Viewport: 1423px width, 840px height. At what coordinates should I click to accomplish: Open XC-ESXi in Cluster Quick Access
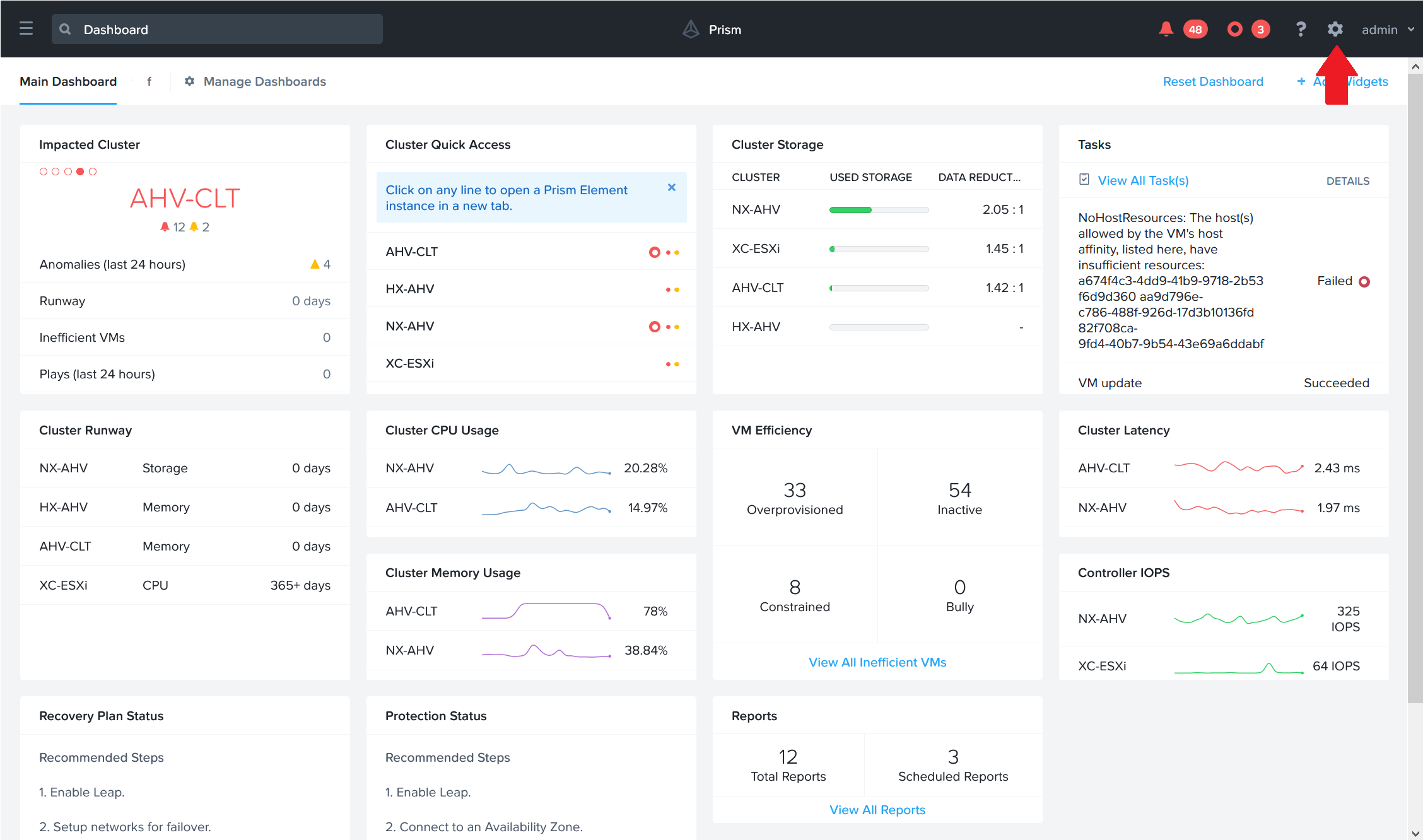[532, 363]
